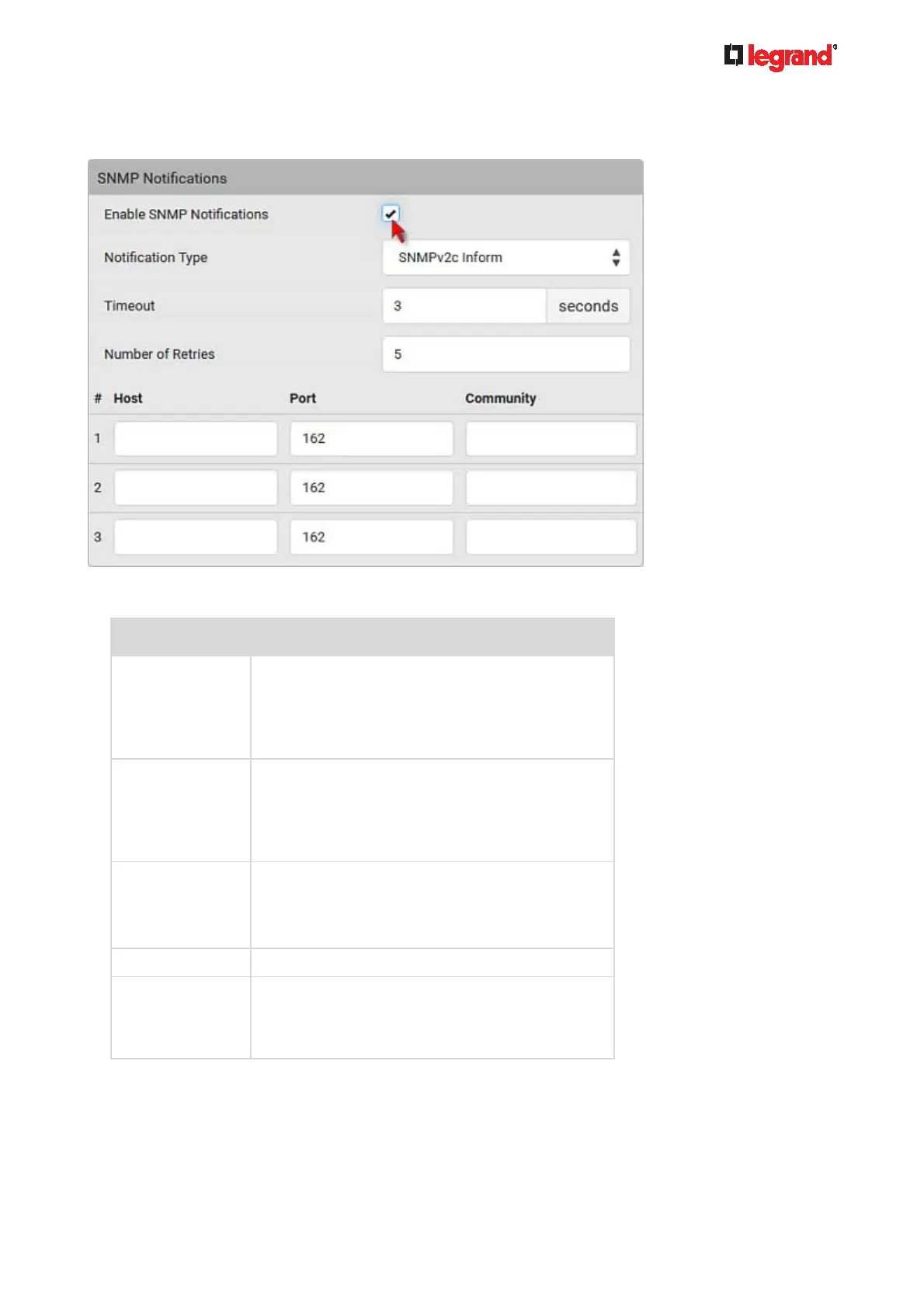
Task: Click the 'Enable SNMP Notifications' label
Action: (186, 214)
